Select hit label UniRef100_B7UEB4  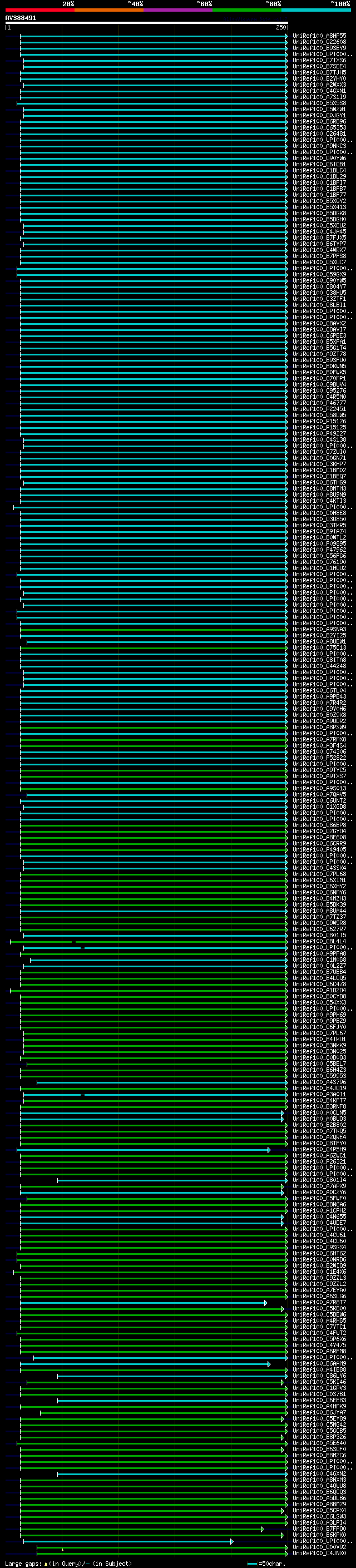319,972
